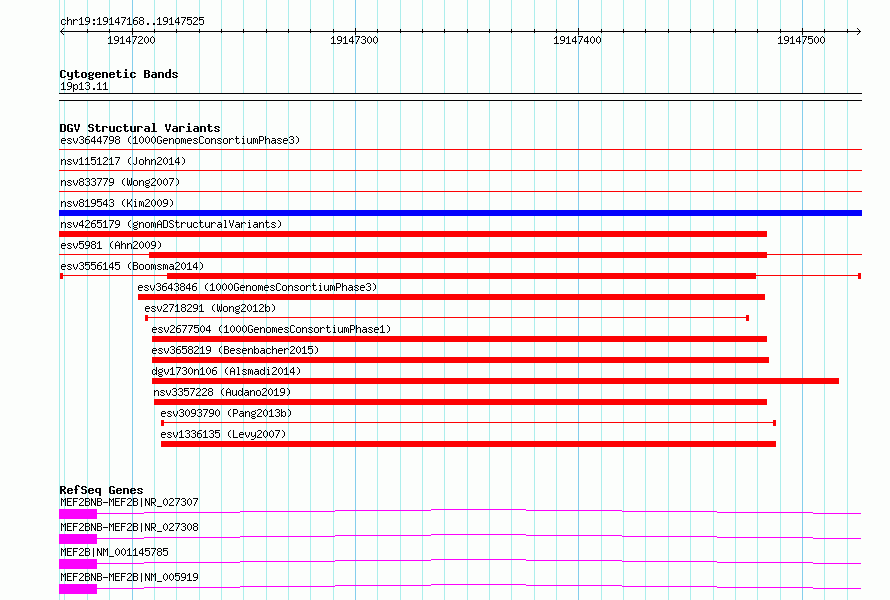Open variant nsv833779 (Wong2007) label
This screenshot has height=600, width=890.
(x=120, y=182)
